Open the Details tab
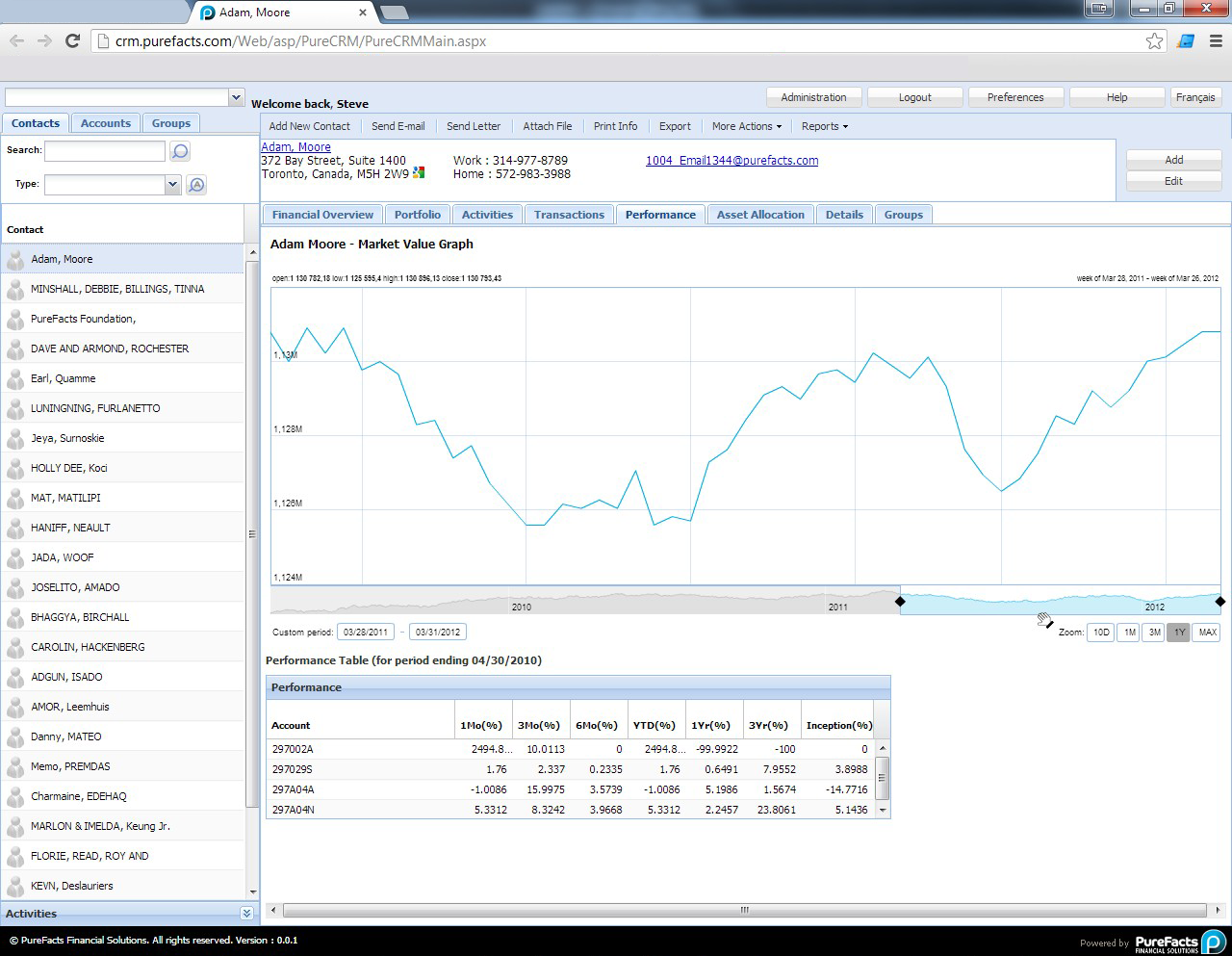The height and width of the screenshot is (956, 1232). [x=844, y=215]
